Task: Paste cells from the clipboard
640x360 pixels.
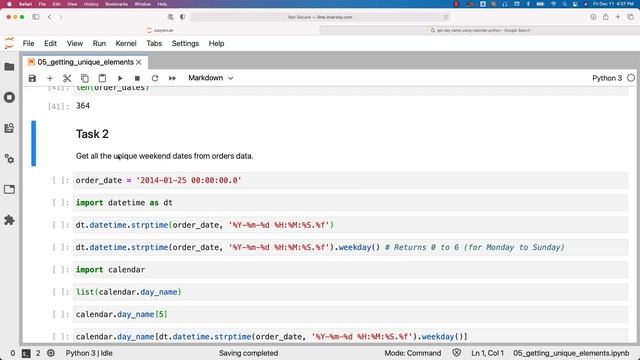Action: coord(102,78)
